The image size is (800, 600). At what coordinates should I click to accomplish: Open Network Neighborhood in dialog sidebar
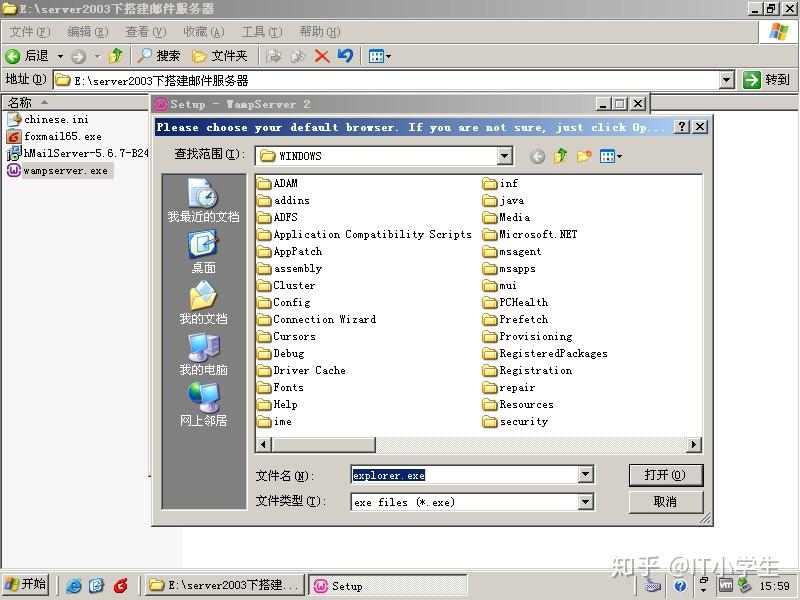coord(203,406)
